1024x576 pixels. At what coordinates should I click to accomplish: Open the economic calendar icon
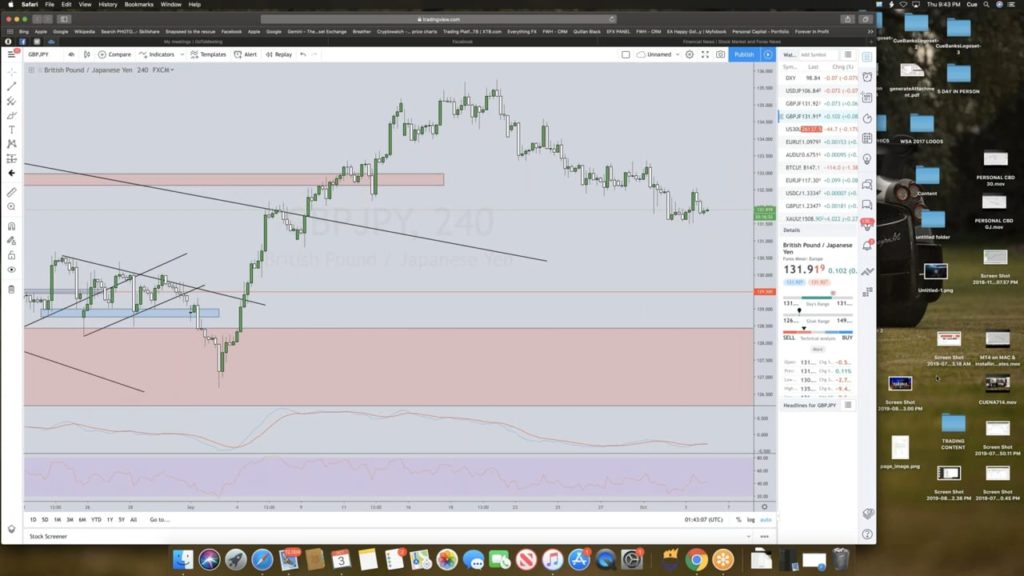point(867,138)
